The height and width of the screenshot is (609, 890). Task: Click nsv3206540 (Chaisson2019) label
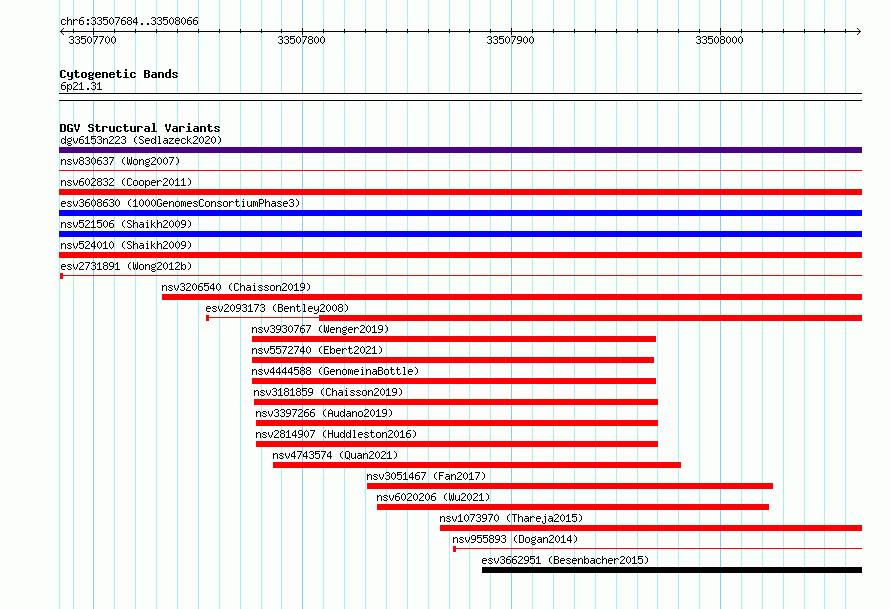coord(236,287)
